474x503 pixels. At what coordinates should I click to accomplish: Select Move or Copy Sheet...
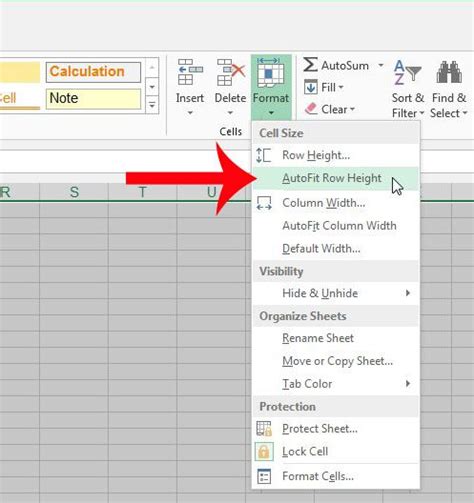[x=335, y=361]
